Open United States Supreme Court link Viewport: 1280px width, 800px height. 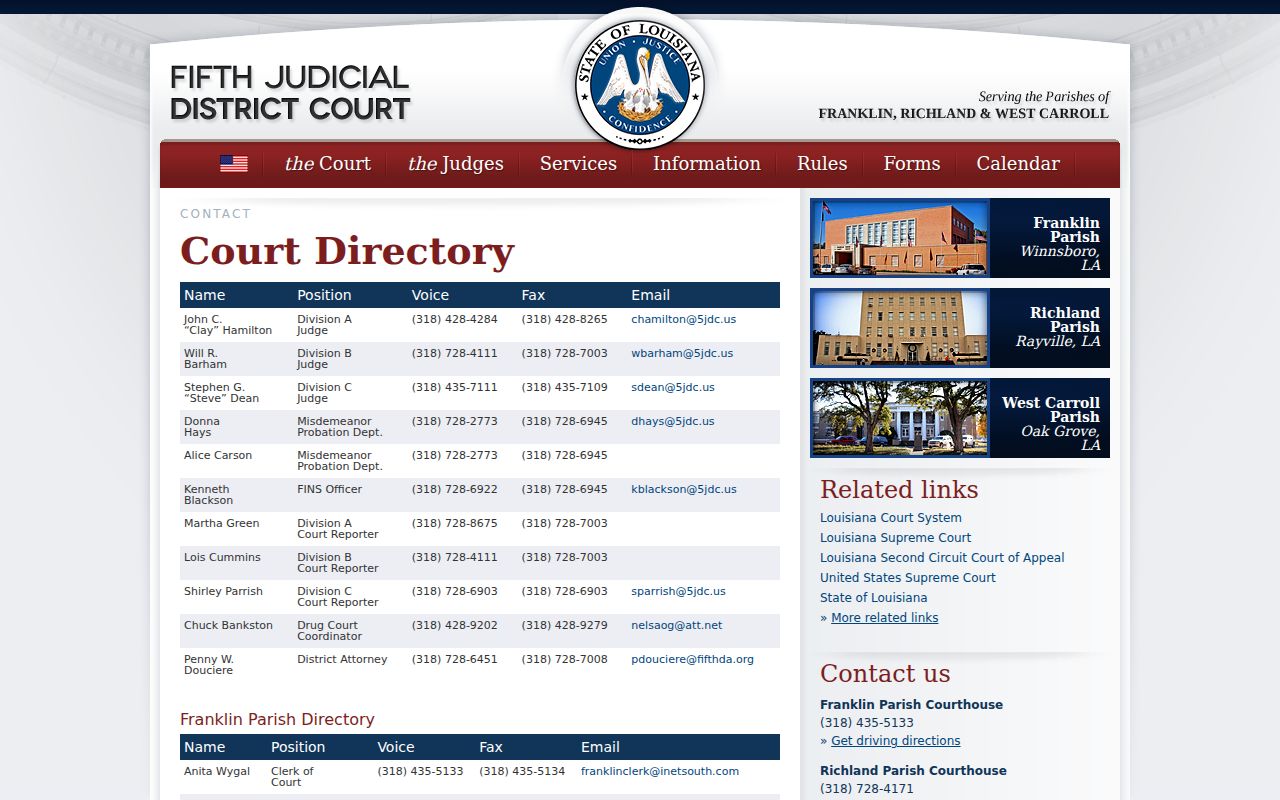click(x=908, y=578)
